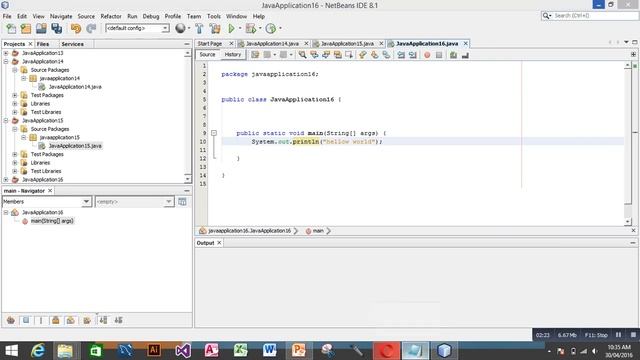Click the Open Project toolbar icon

41,28
